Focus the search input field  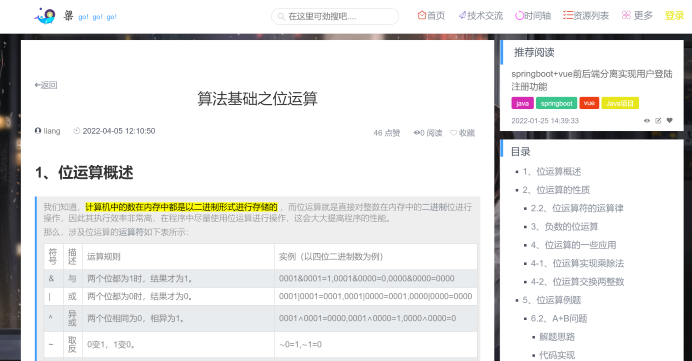[335, 16]
